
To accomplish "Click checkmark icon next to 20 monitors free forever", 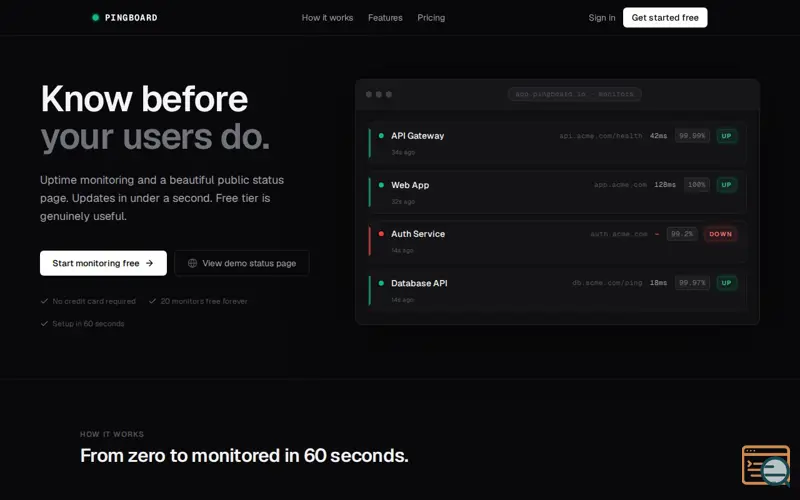I will click(152, 301).
